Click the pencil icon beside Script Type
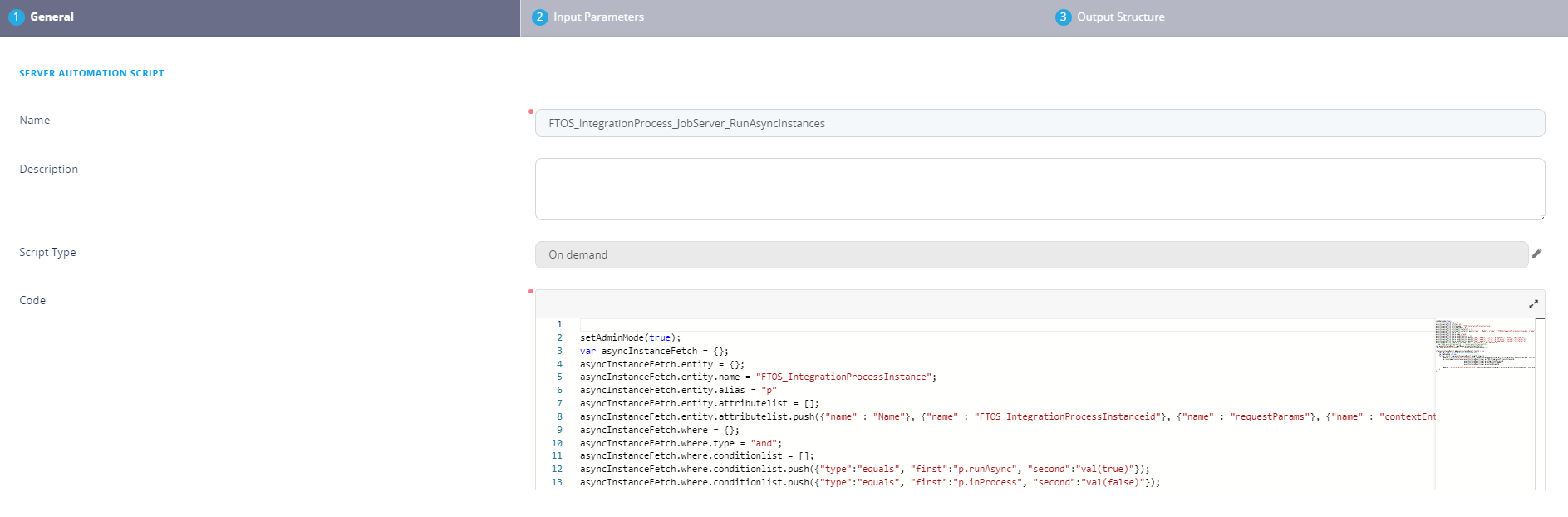Viewport: 1568px width, 517px height. pos(1536,254)
